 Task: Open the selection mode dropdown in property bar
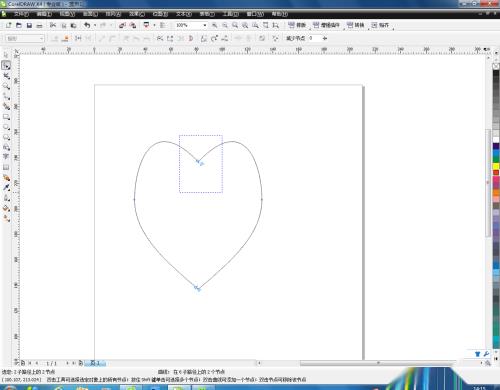pos(25,39)
